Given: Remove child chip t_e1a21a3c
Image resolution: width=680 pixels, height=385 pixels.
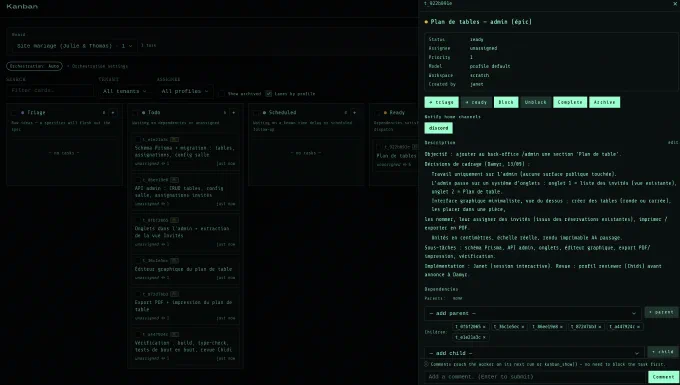Looking at the screenshot, I should click(x=484, y=337).
